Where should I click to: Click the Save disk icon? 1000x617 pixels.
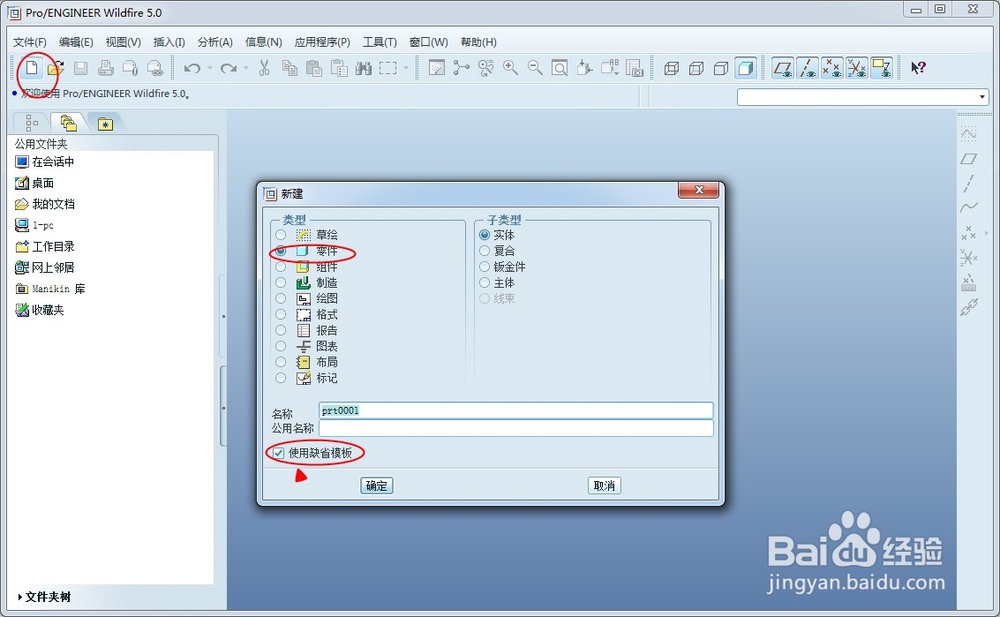pyautogui.click(x=80, y=68)
